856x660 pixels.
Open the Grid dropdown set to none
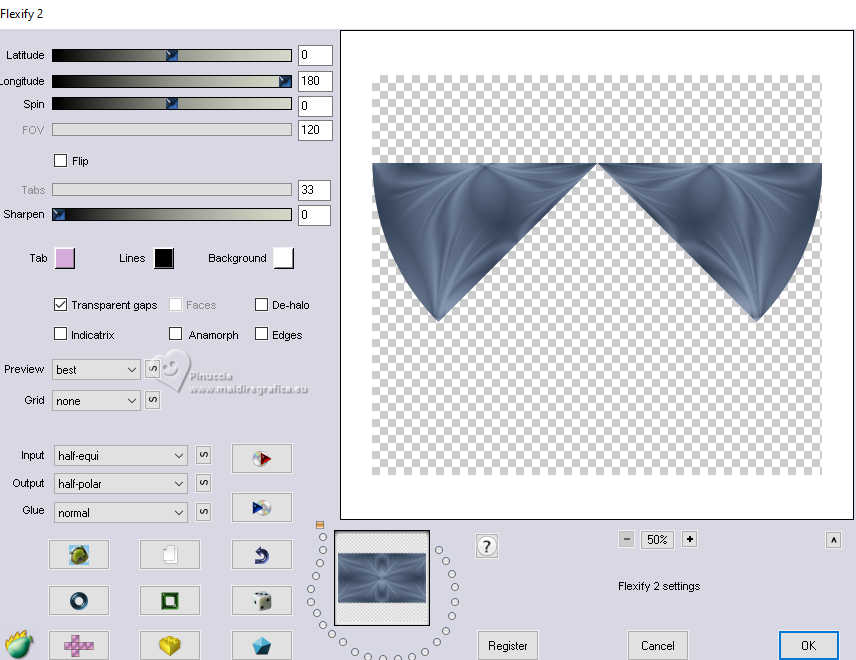click(96, 401)
